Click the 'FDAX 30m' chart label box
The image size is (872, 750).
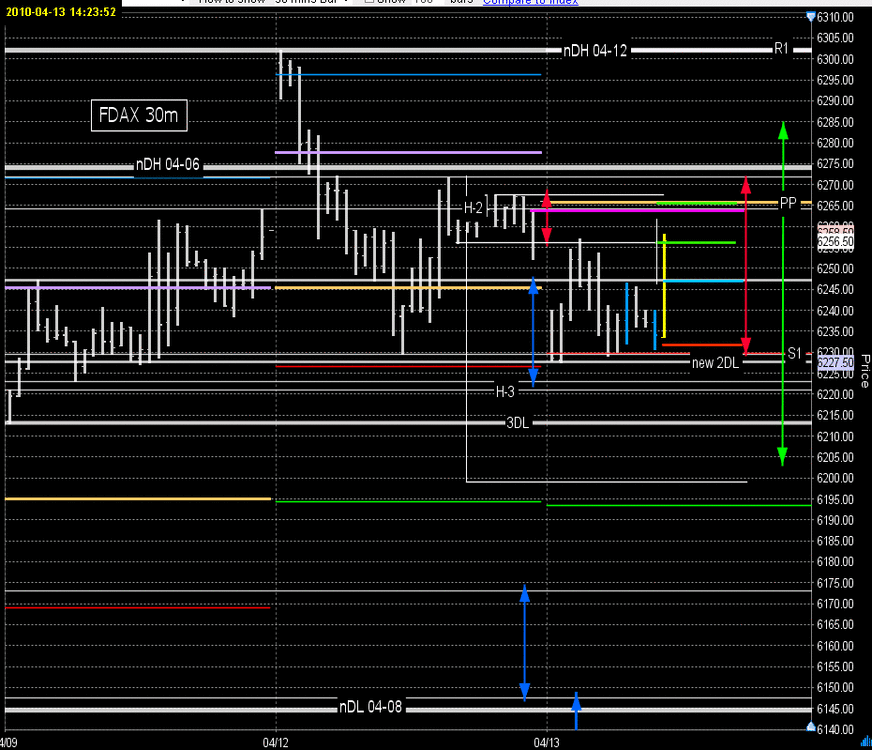pyautogui.click(x=139, y=116)
